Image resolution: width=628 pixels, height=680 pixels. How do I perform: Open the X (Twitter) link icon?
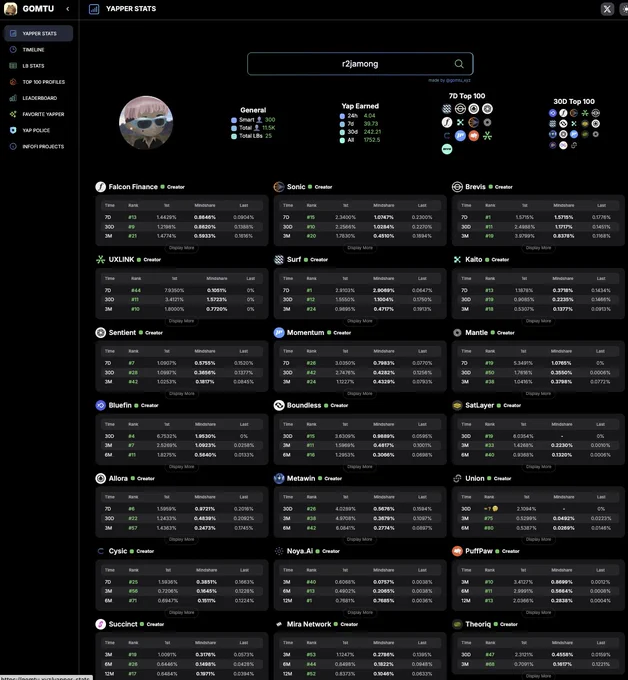point(607,9)
